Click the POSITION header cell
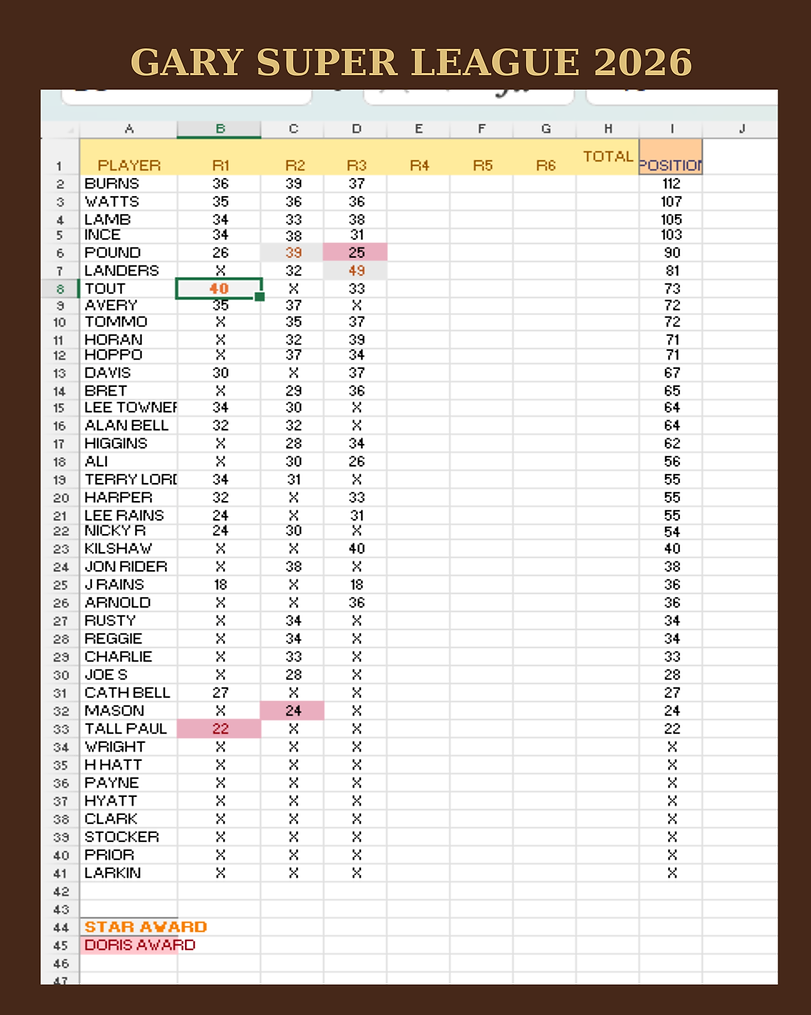Viewport: 811px width, 1015px height. (x=671, y=157)
